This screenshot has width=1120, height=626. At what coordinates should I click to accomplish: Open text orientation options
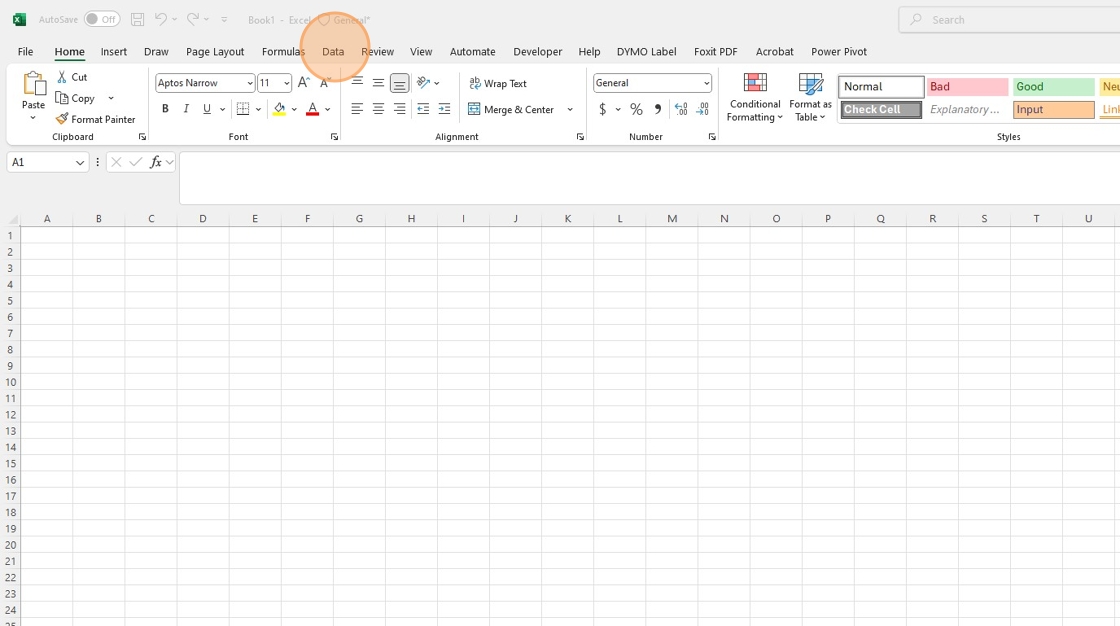pos(424,83)
